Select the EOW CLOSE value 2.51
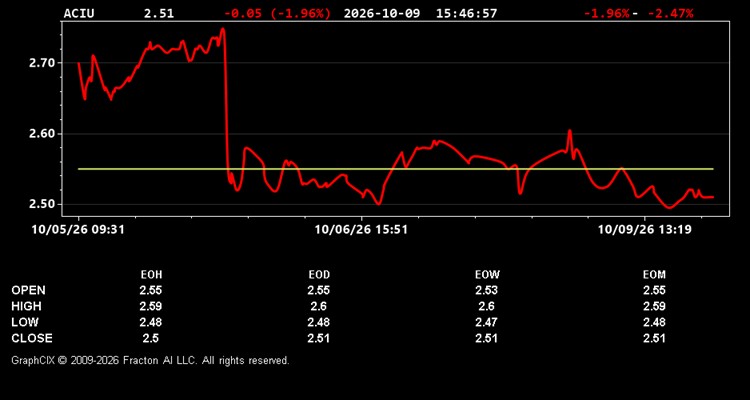The height and width of the screenshot is (400, 750). coord(486,338)
